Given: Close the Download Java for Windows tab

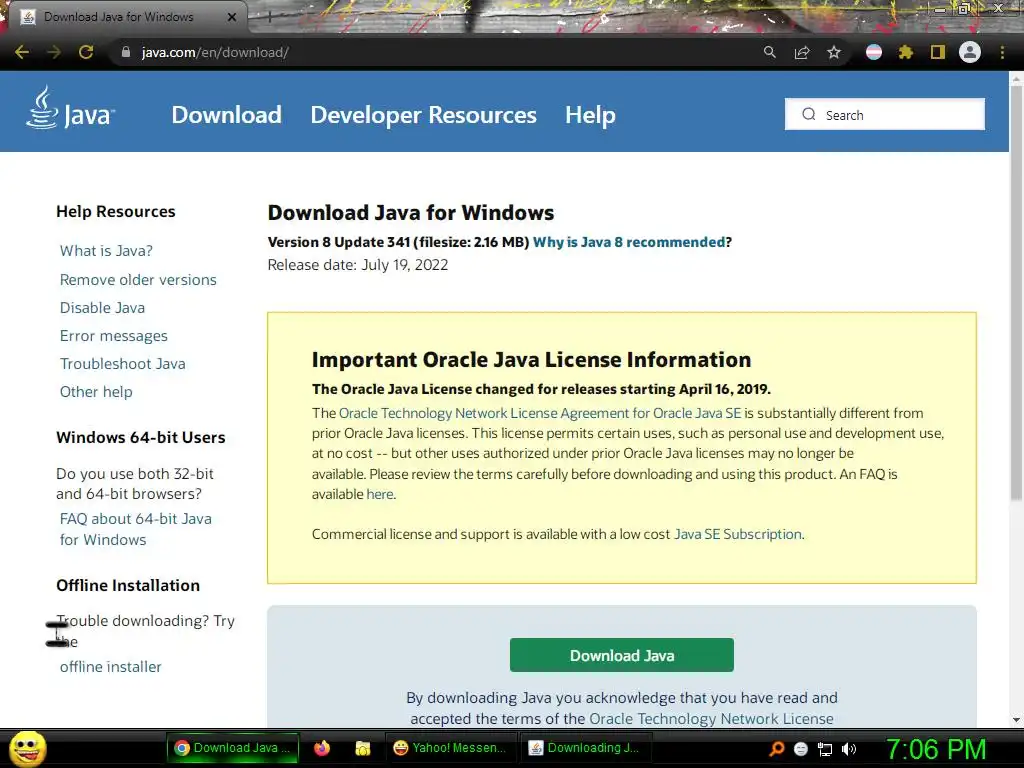Looking at the screenshot, I should pos(232,17).
